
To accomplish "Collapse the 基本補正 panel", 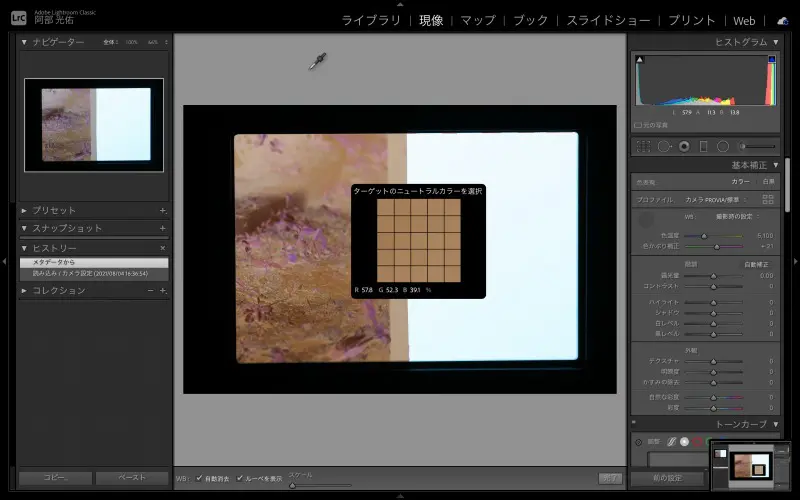I will click(776, 165).
